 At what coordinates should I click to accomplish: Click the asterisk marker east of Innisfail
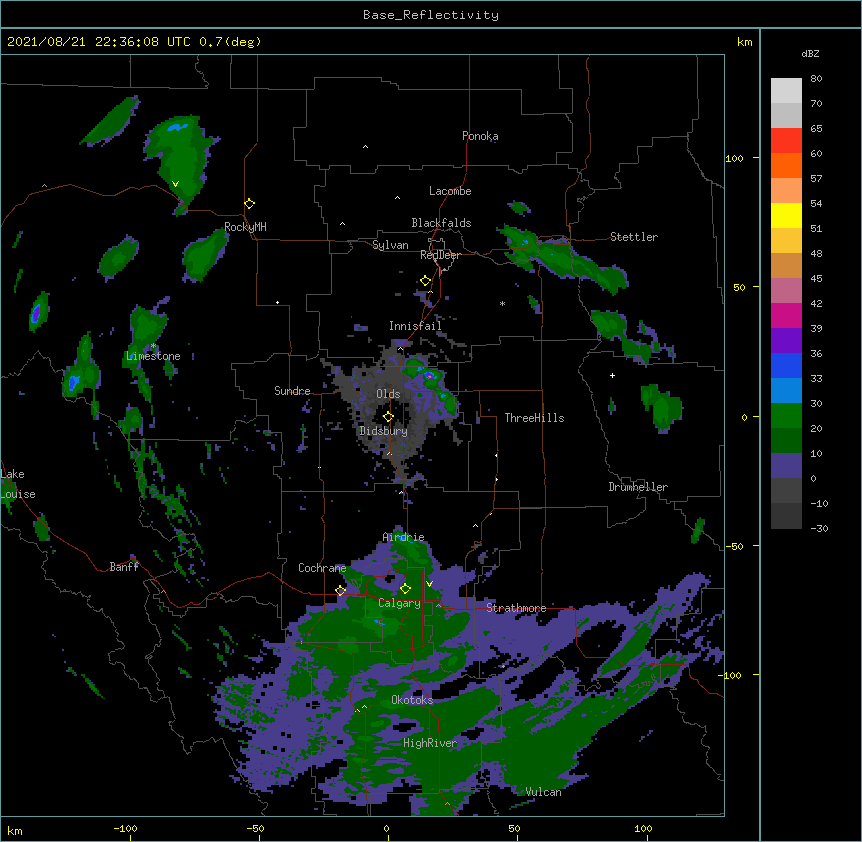[502, 304]
